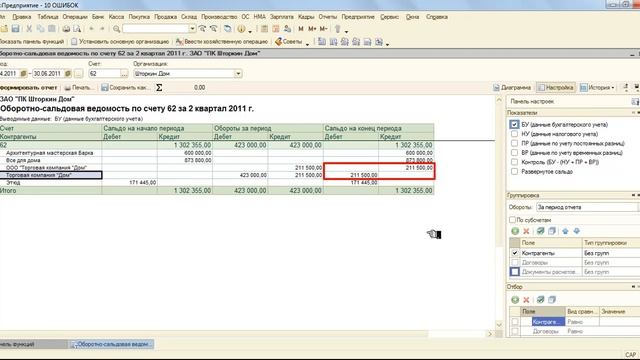
Task: Click report vertical scrollbar down arrow
Action: [499, 324]
